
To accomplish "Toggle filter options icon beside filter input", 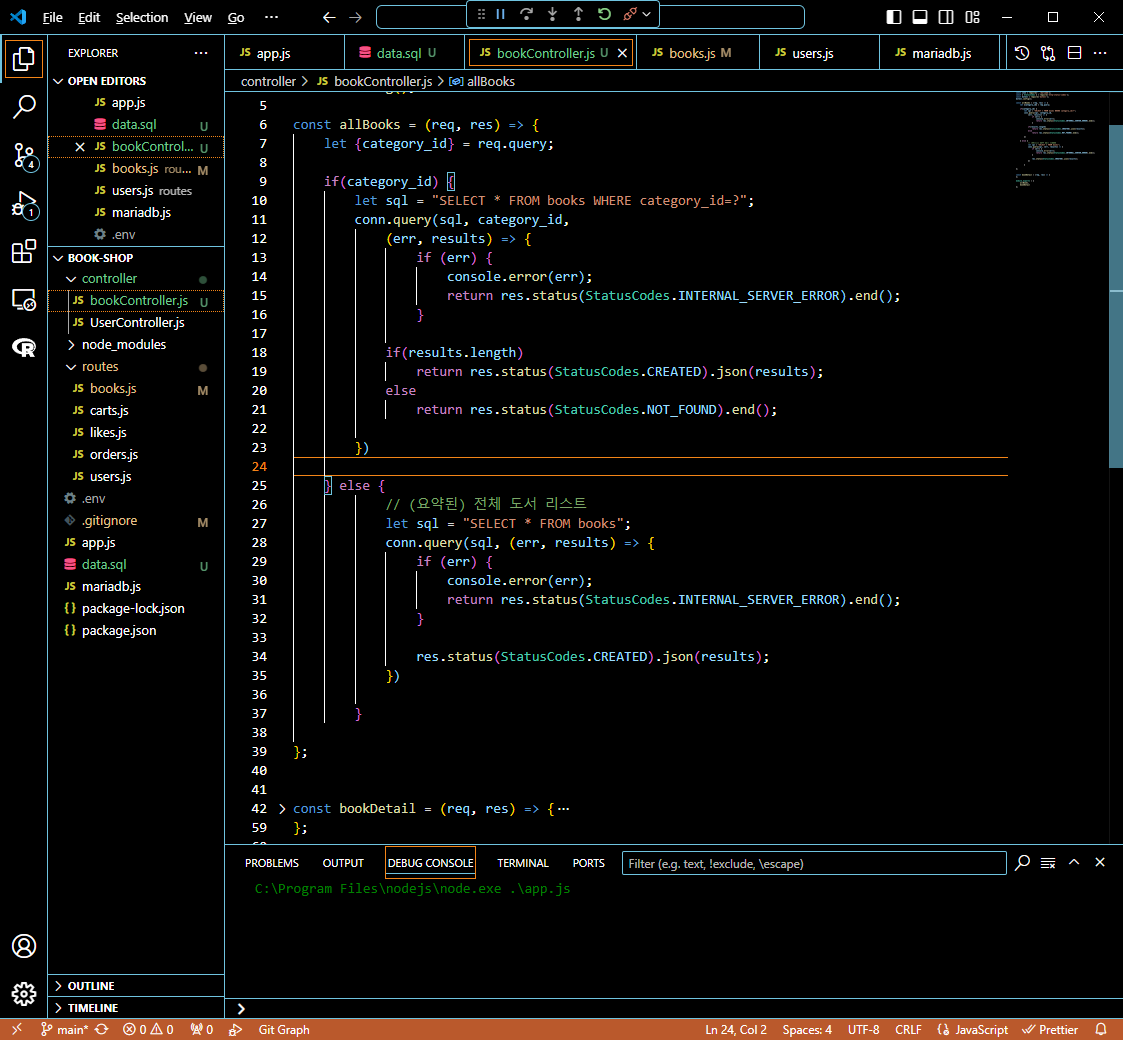I will (1022, 862).
